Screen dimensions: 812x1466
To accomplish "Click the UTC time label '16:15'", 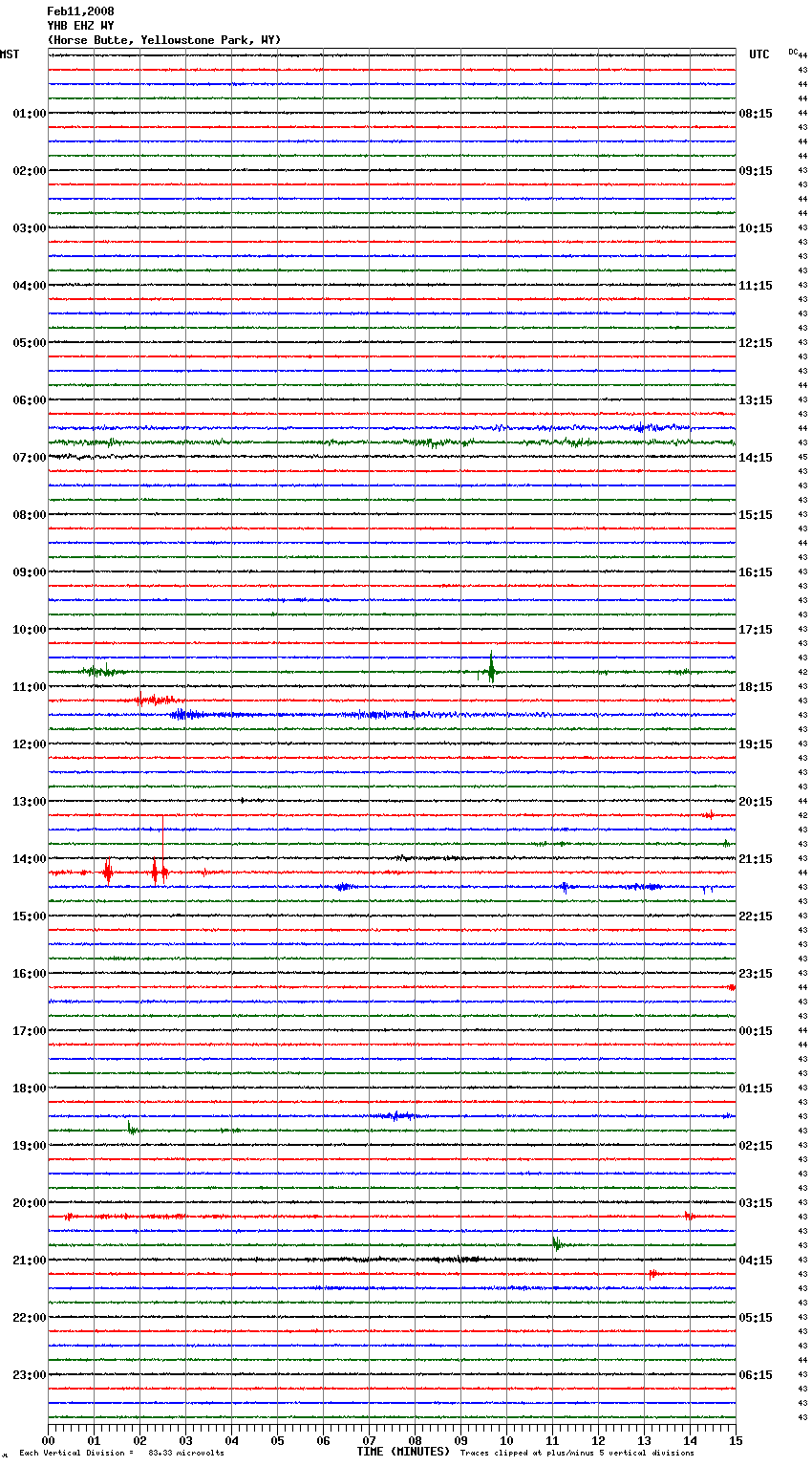I will (756, 572).
